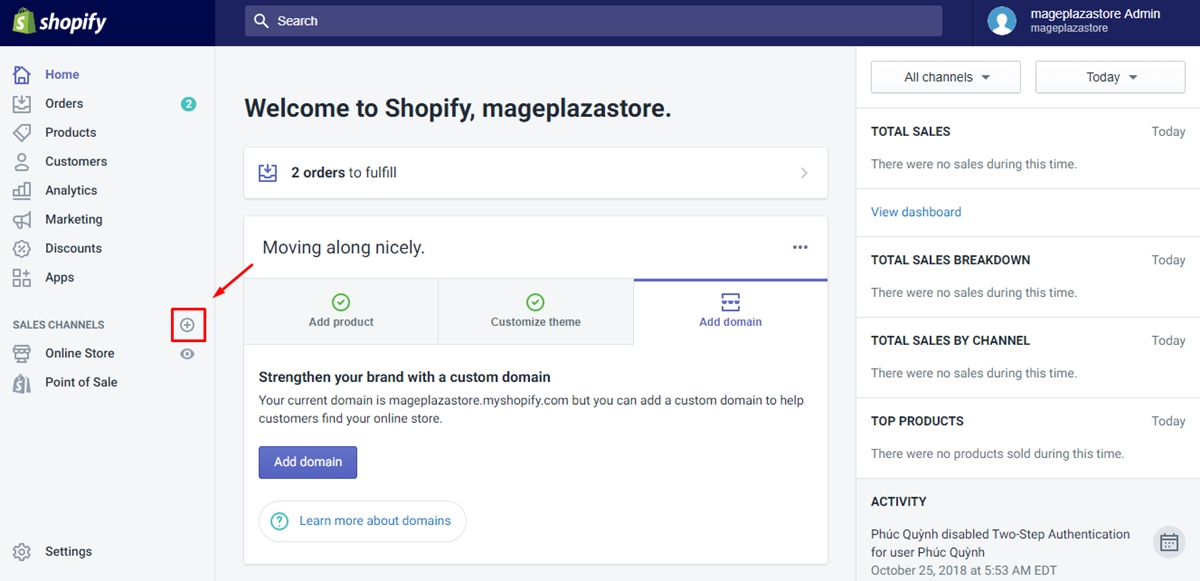Click the Apps grid icon
1200x581 pixels.
pos(22,277)
